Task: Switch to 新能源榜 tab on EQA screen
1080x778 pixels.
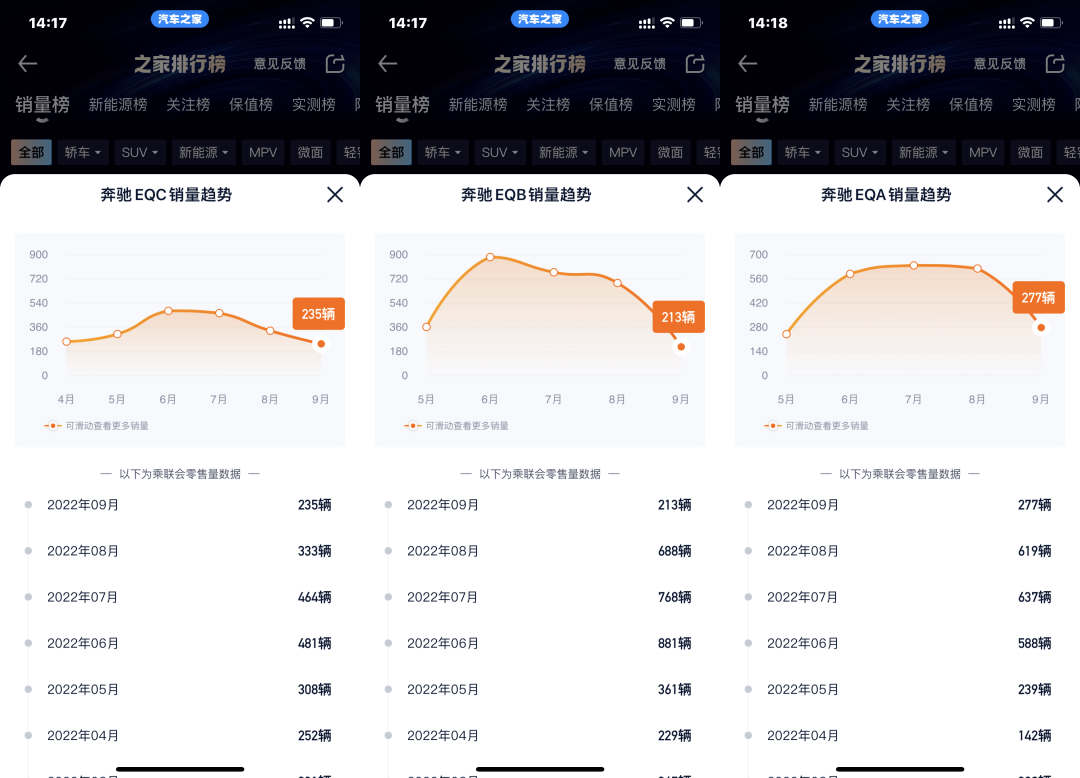Action: 838,105
